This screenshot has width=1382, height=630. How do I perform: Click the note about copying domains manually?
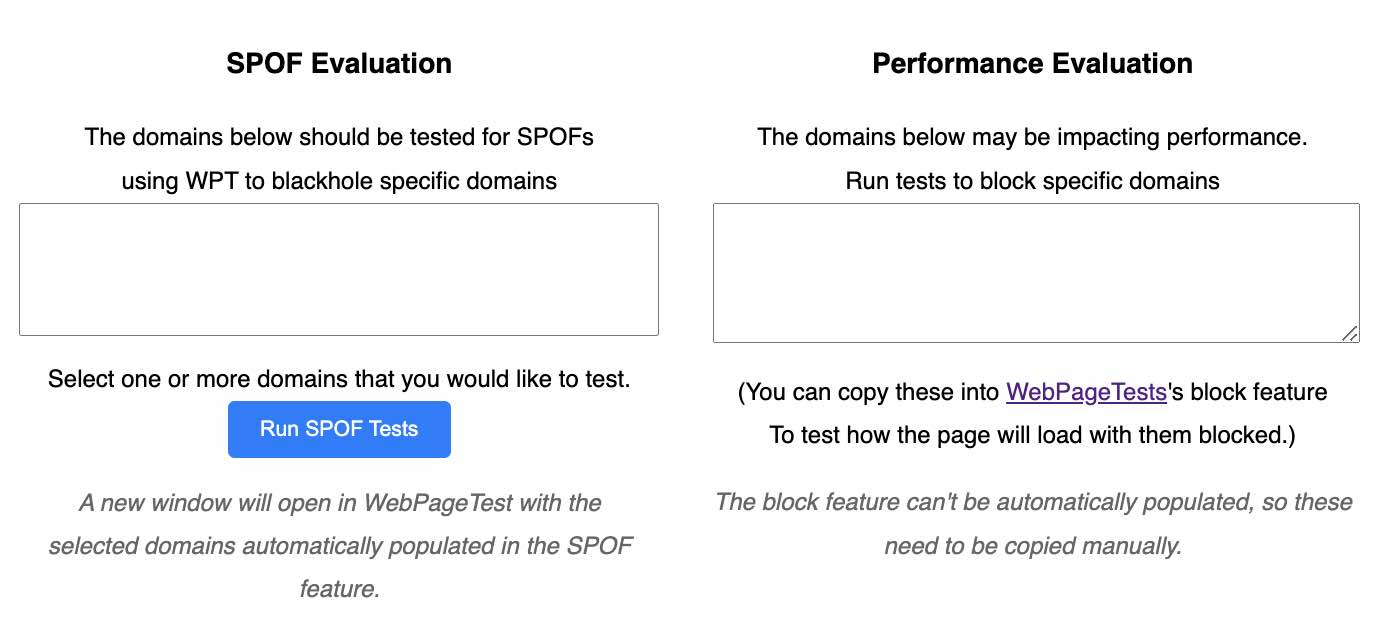[x=1033, y=524]
